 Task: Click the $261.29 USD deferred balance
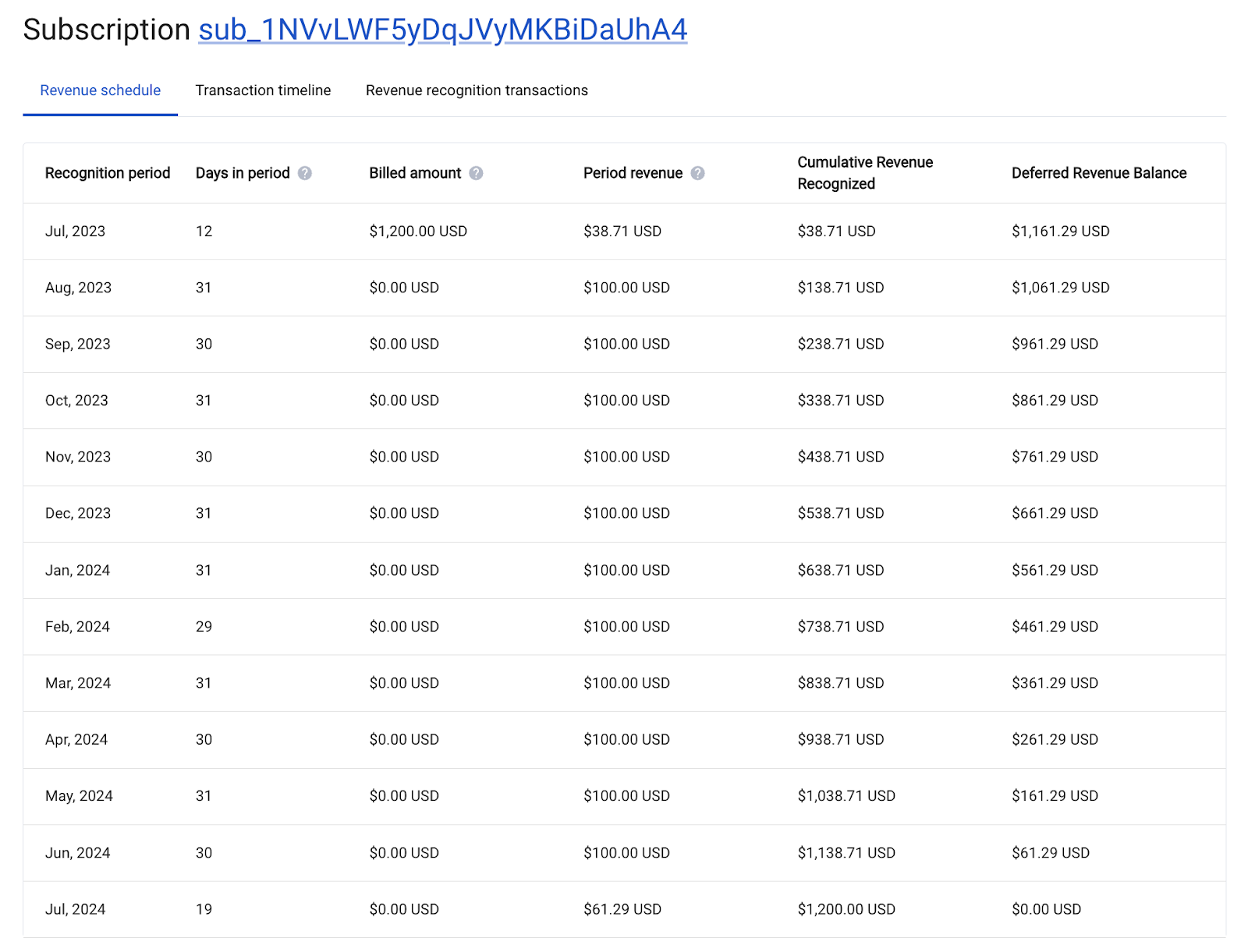[x=1055, y=739]
